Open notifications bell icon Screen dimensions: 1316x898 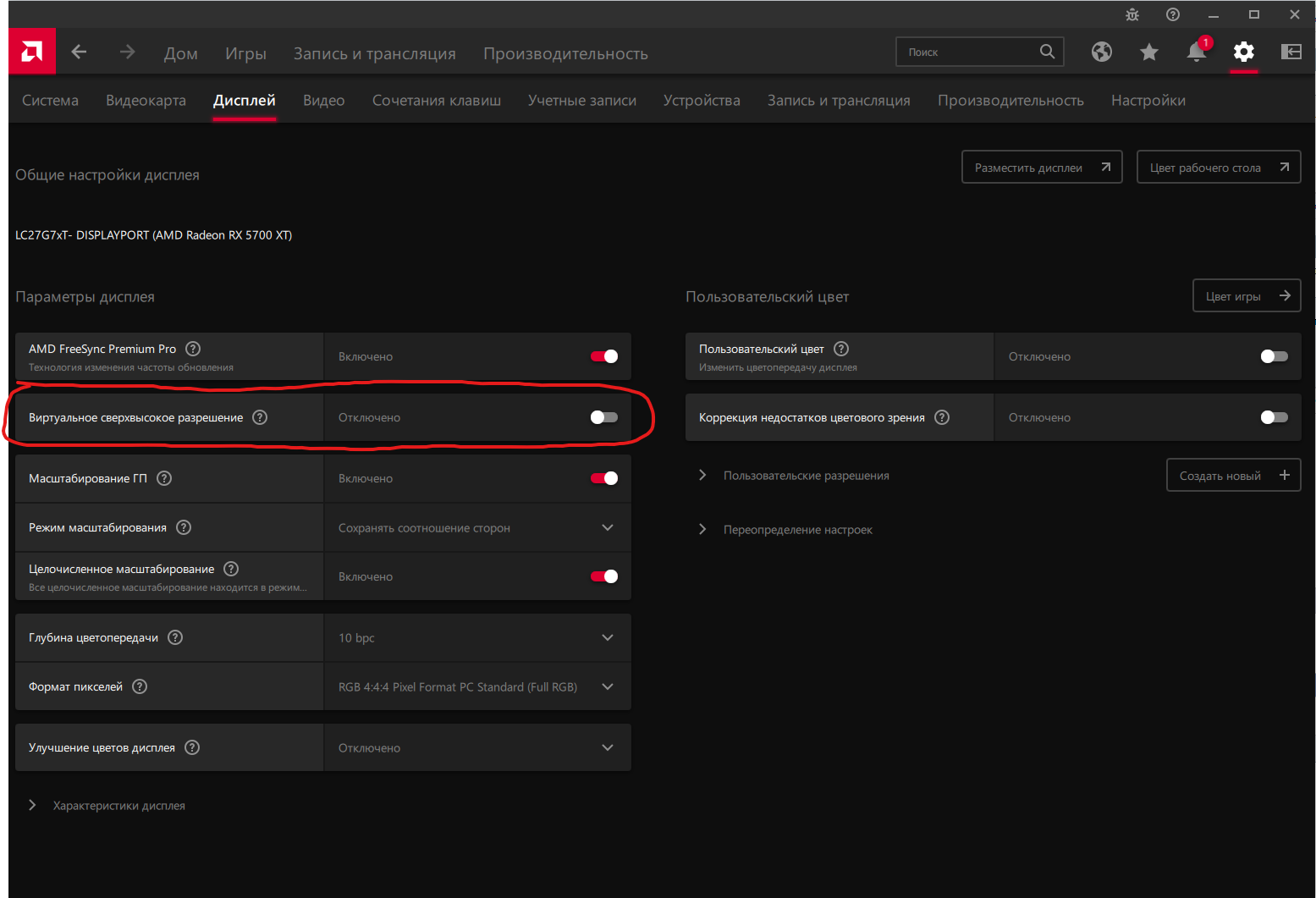pos(1197,52)
